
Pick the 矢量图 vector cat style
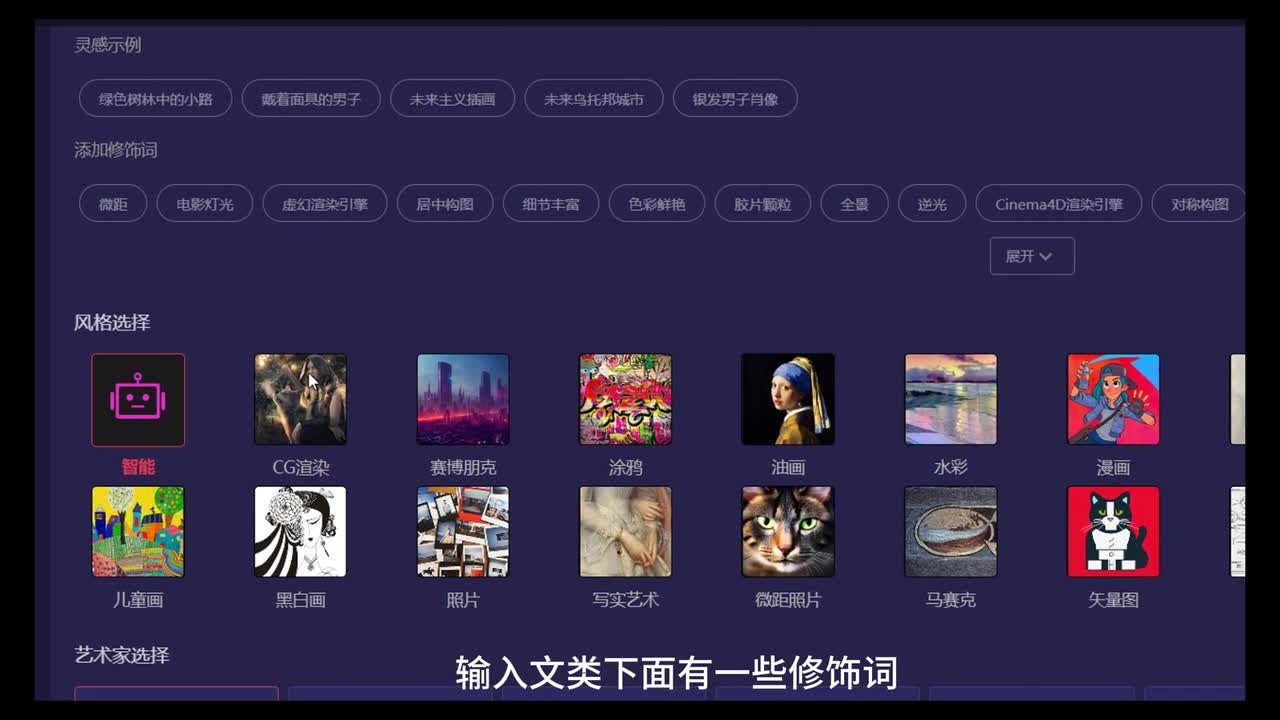pos(1113,532)
